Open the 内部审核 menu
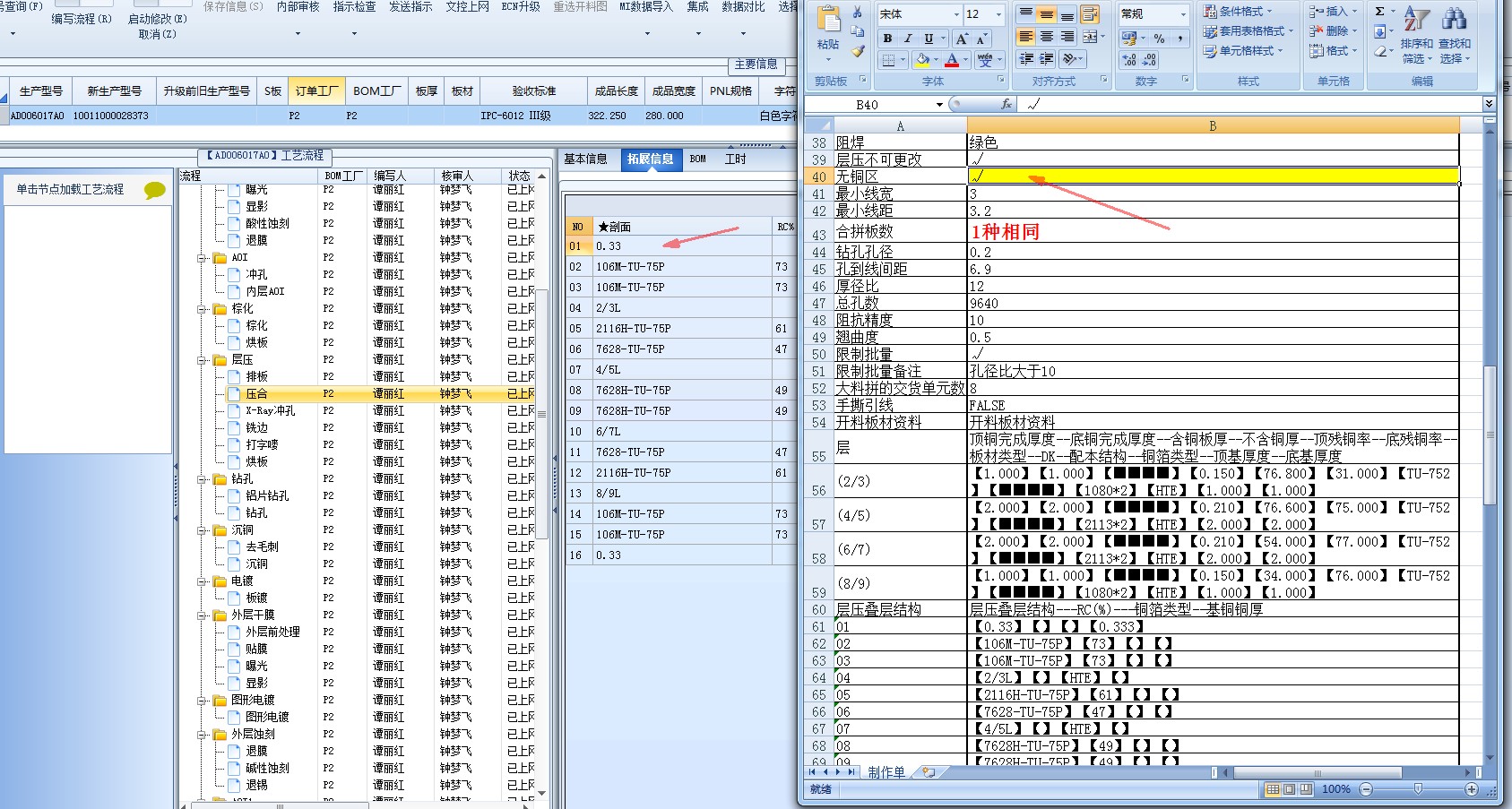The height and width of the screenshot is (809, 1512). tap(298, 6)
